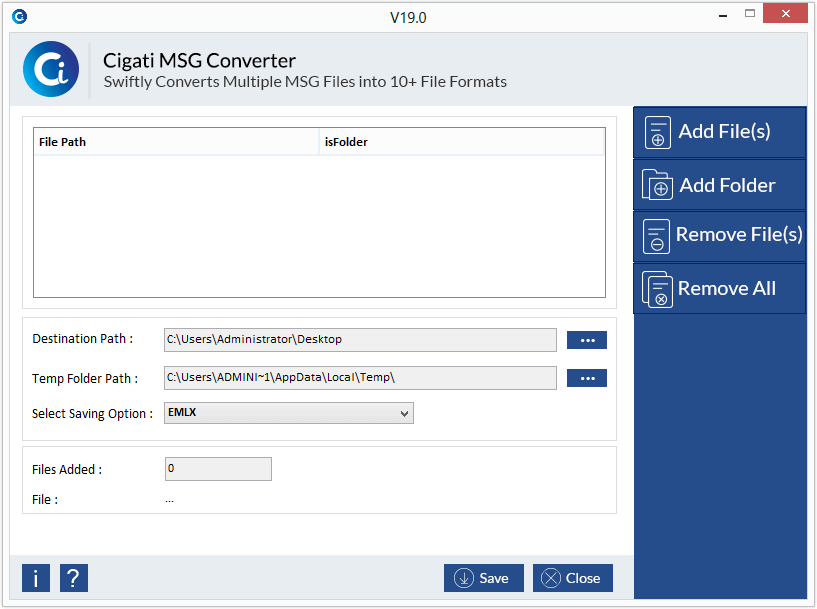Click the 'Files Added :' label
The width and height of the screenshot is (817, 609).
pos(67,469)
